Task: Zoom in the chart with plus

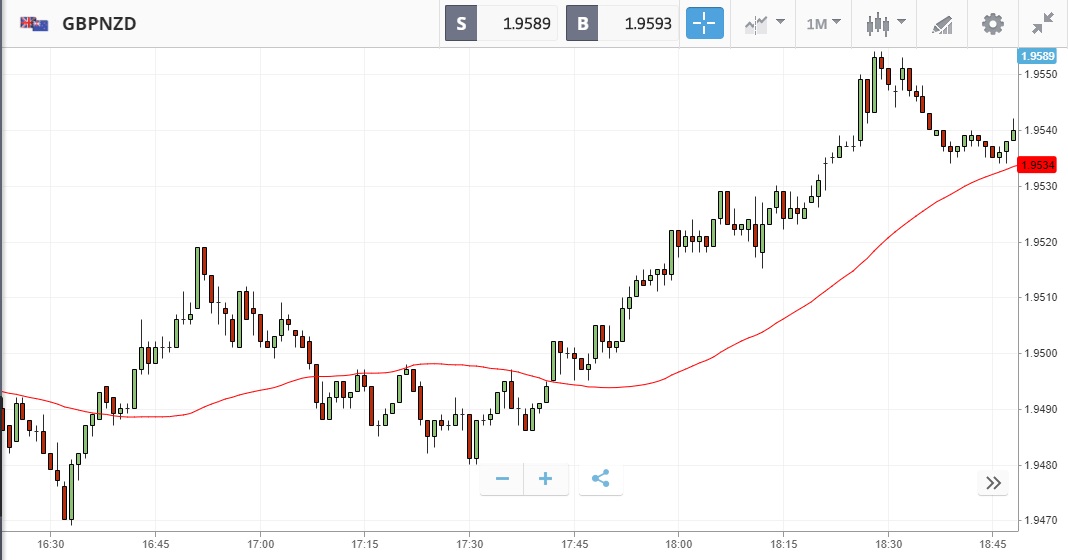Action: click(x=546, y=480)
